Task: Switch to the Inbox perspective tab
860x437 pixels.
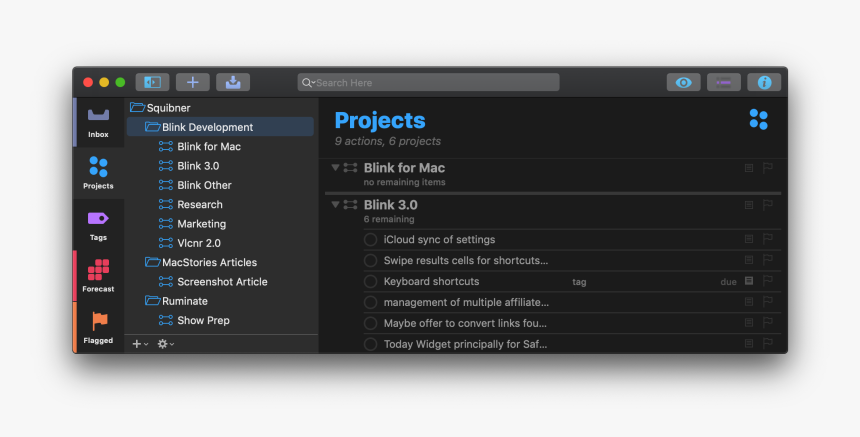Action: (x=98, y=123)
